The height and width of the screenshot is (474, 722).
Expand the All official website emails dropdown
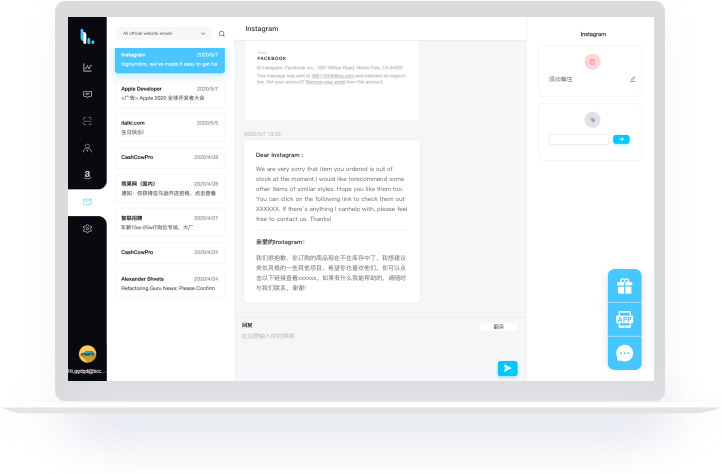coord(164,33)
